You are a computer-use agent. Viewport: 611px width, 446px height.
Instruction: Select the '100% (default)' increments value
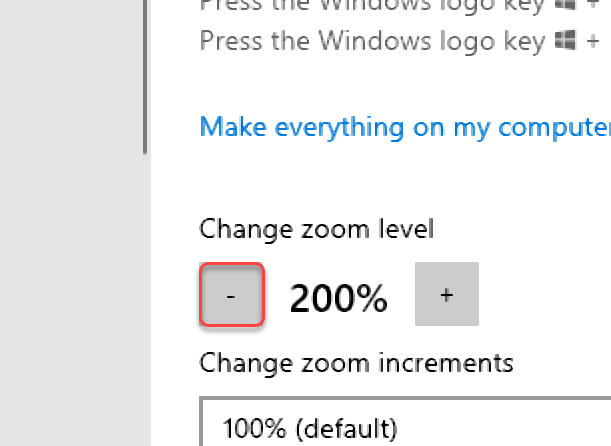point(310,428)
